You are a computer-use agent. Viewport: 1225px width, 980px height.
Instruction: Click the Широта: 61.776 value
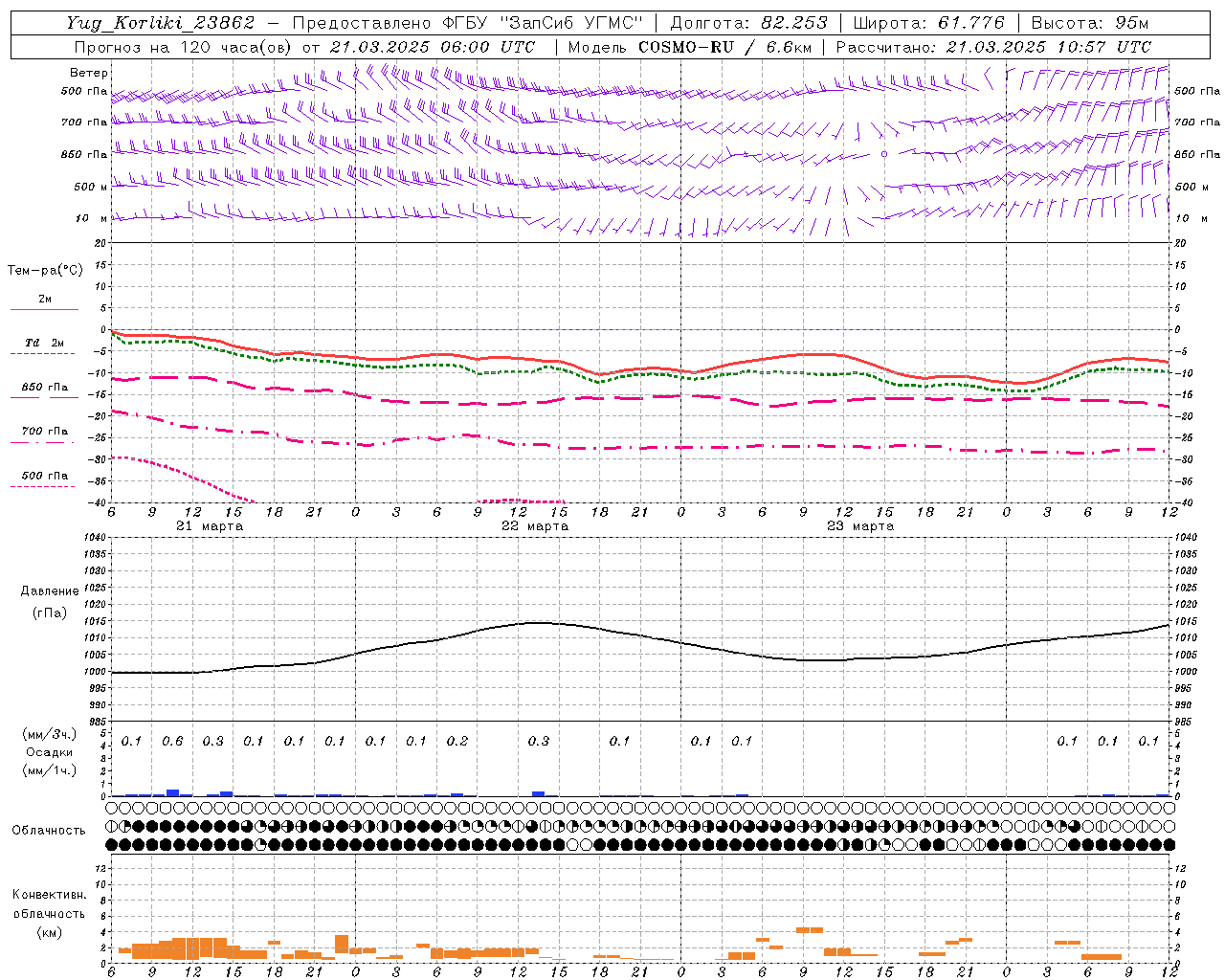928,23
